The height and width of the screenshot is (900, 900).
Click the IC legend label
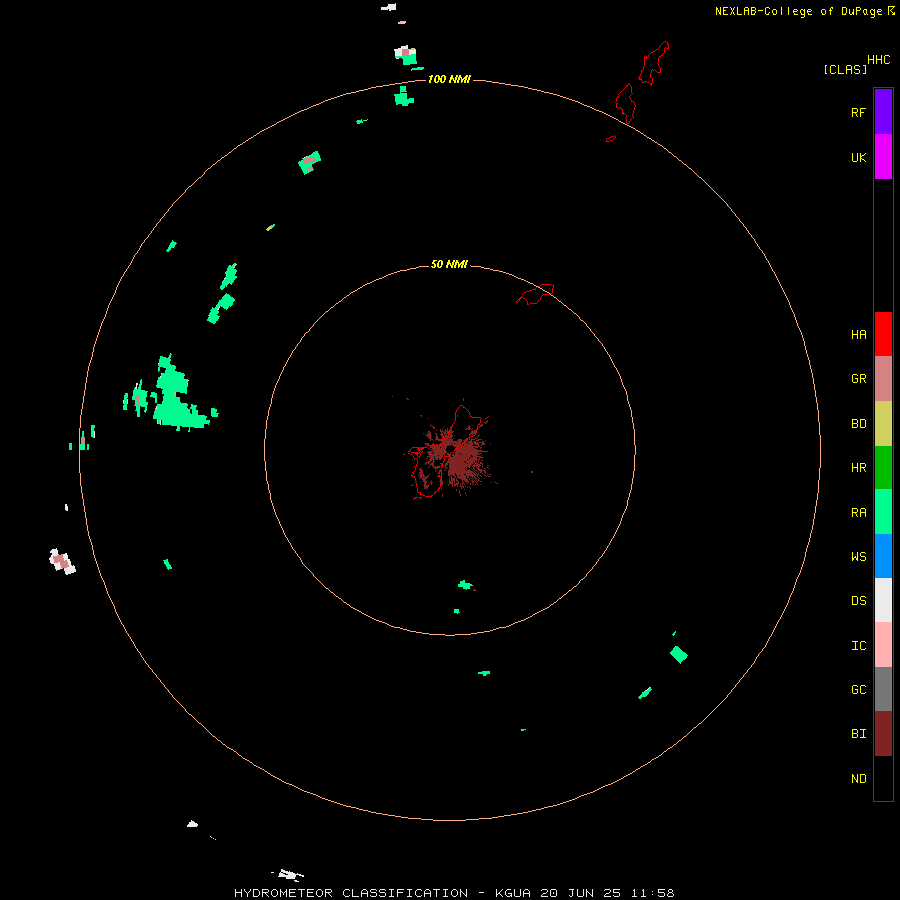click(858, 645)
